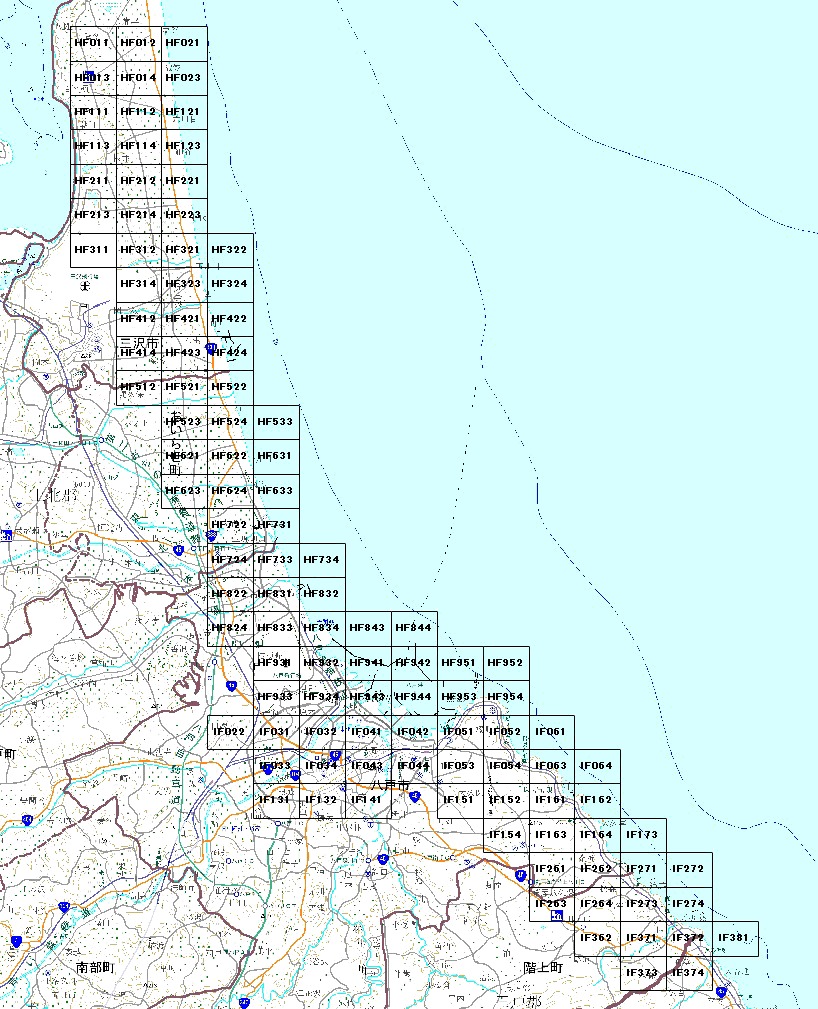This screenshot has width=818, height=1009.
Task: Choose the IF272 tile
Action: [x=689, y=869]
